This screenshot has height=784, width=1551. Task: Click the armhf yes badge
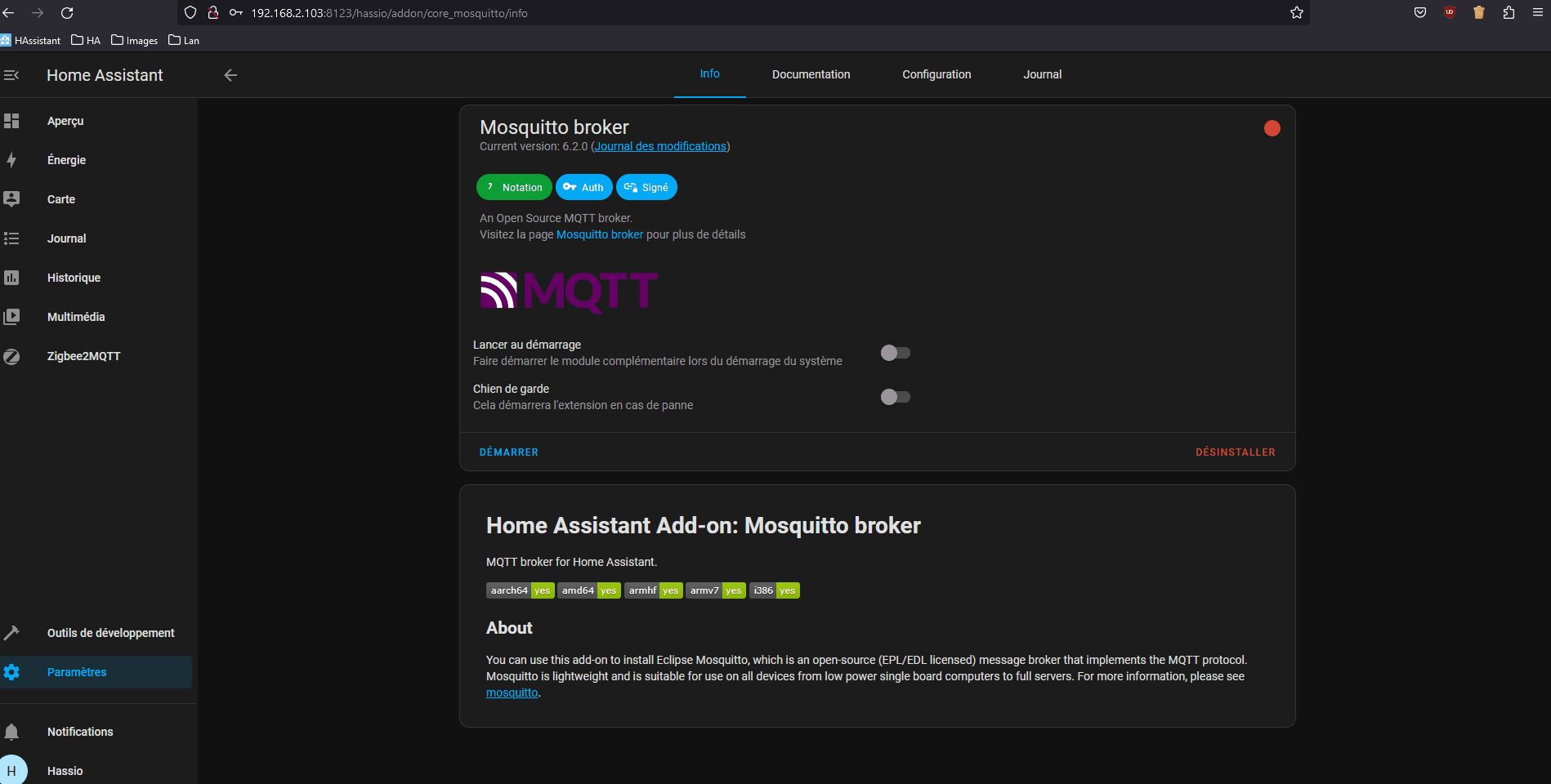pos(653,590)
